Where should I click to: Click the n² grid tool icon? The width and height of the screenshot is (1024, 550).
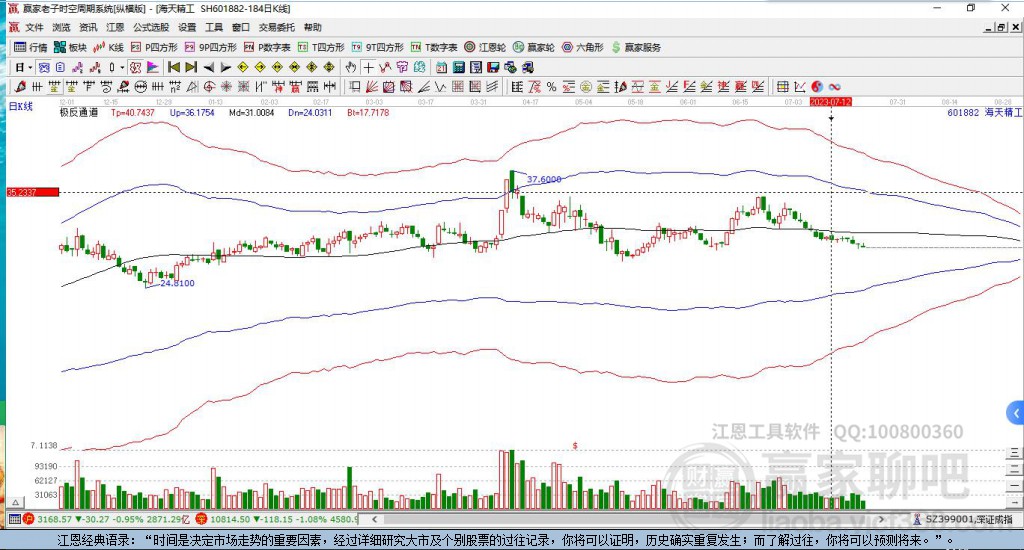[x=174, y=87]
